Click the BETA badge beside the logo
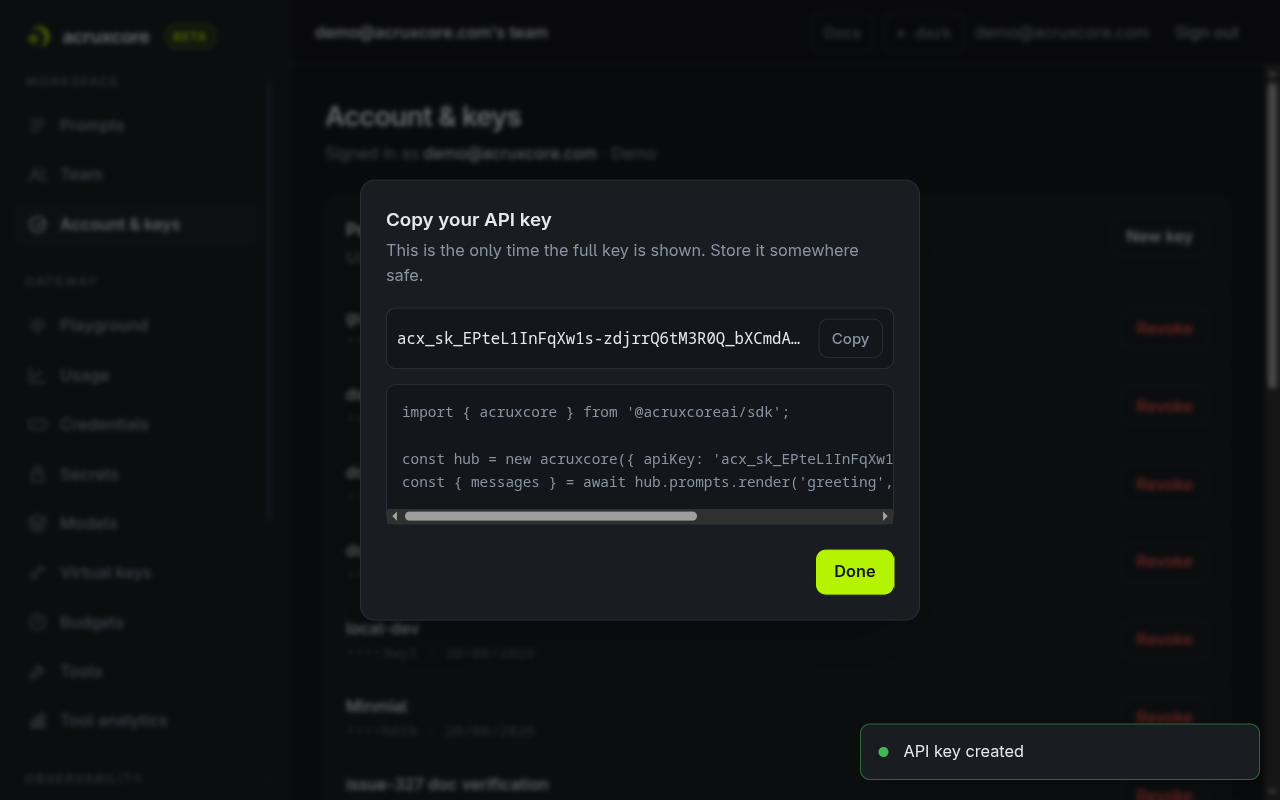This screenshot has height=800, width=1280. pyautogui.click(x=189, y=36)
